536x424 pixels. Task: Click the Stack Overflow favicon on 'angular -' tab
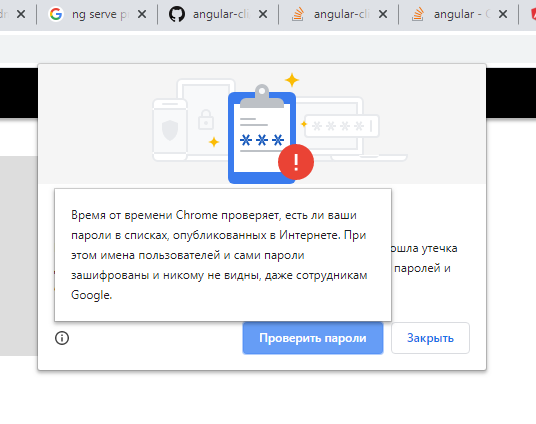click(x=418, y=14)
